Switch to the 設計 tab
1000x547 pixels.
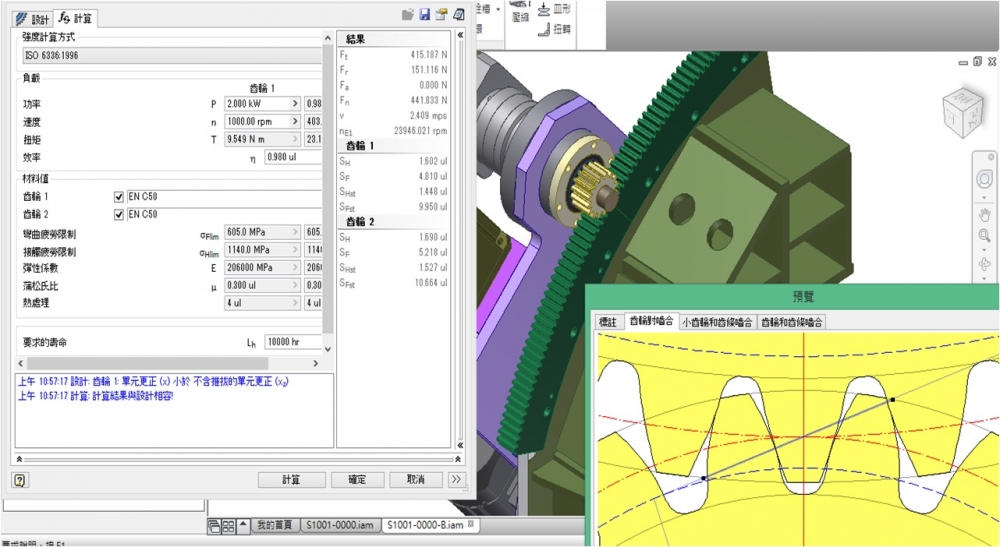[32, 18]
